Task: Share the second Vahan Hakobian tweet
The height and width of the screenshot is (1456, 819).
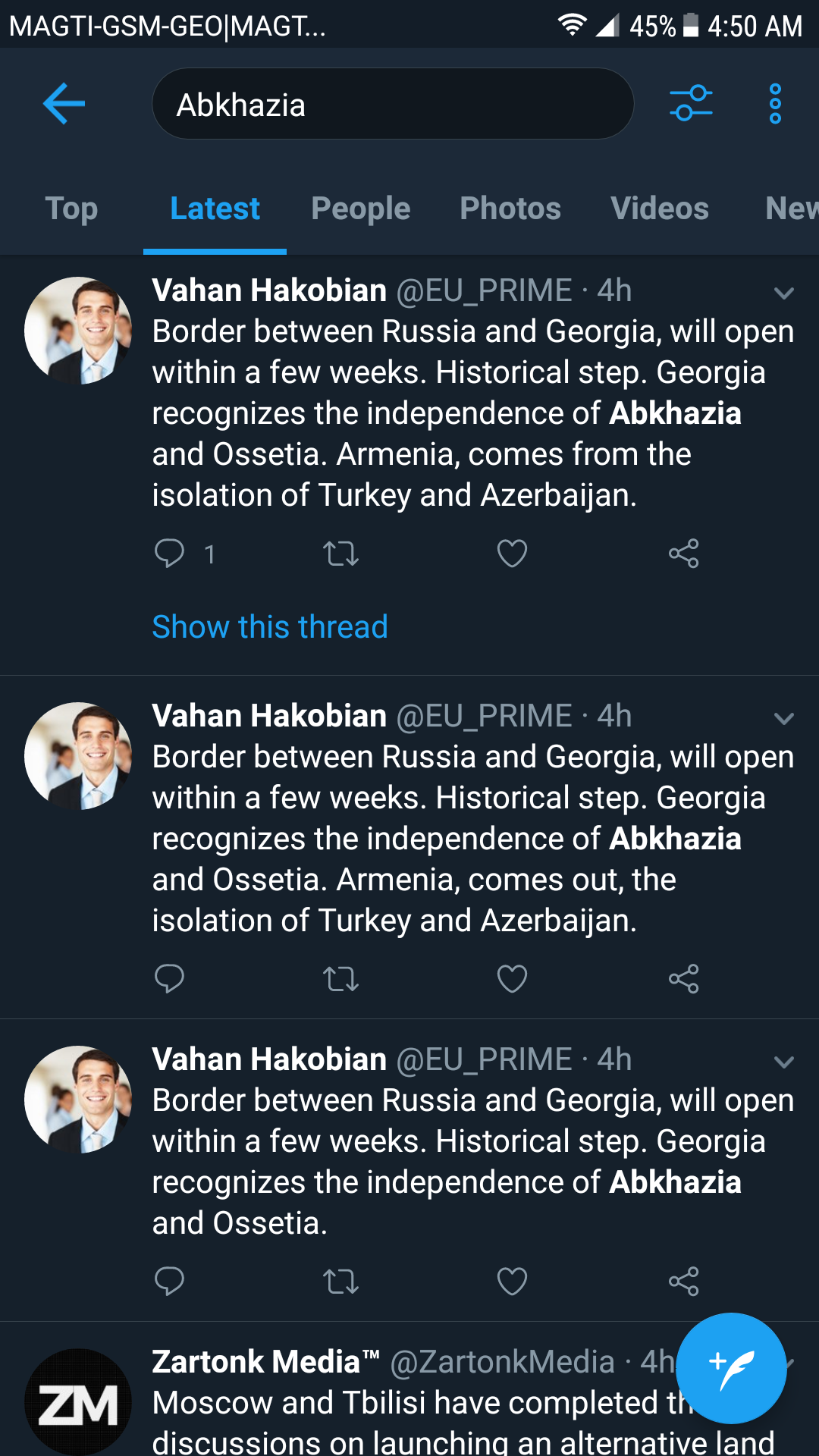Action: point(683,979)
